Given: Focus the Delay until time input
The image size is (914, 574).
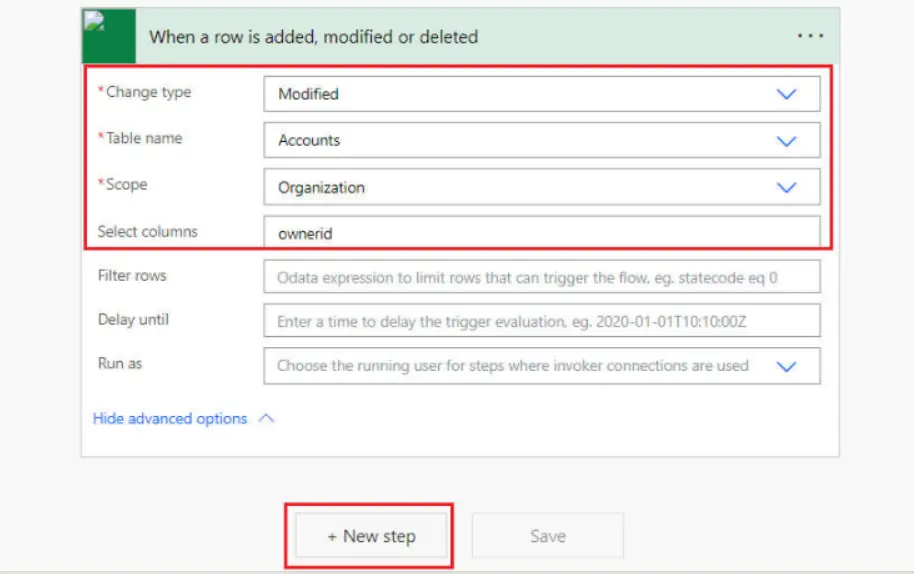Looking at the screenshot, I should point(540,321).
